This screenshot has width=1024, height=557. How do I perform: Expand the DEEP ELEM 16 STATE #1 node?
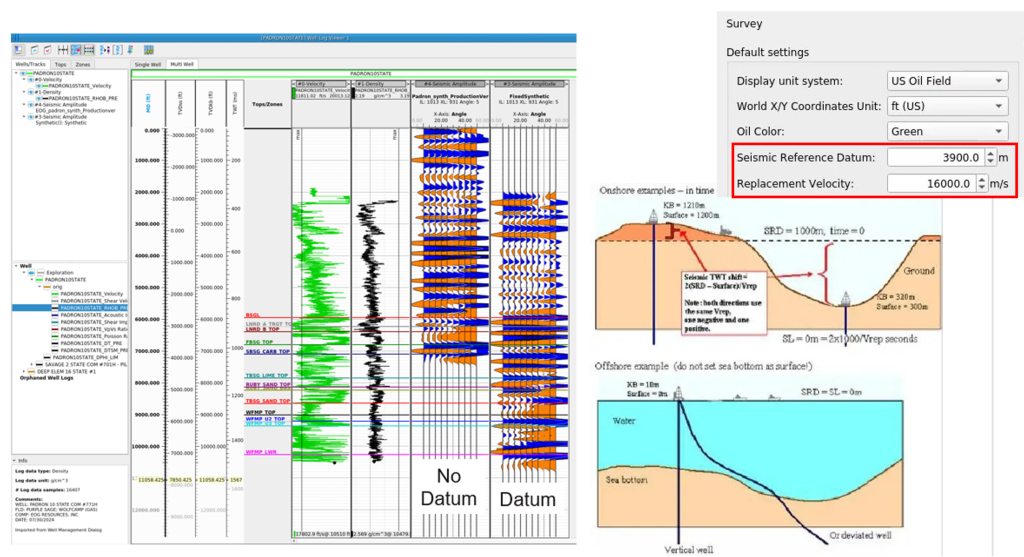24,372
